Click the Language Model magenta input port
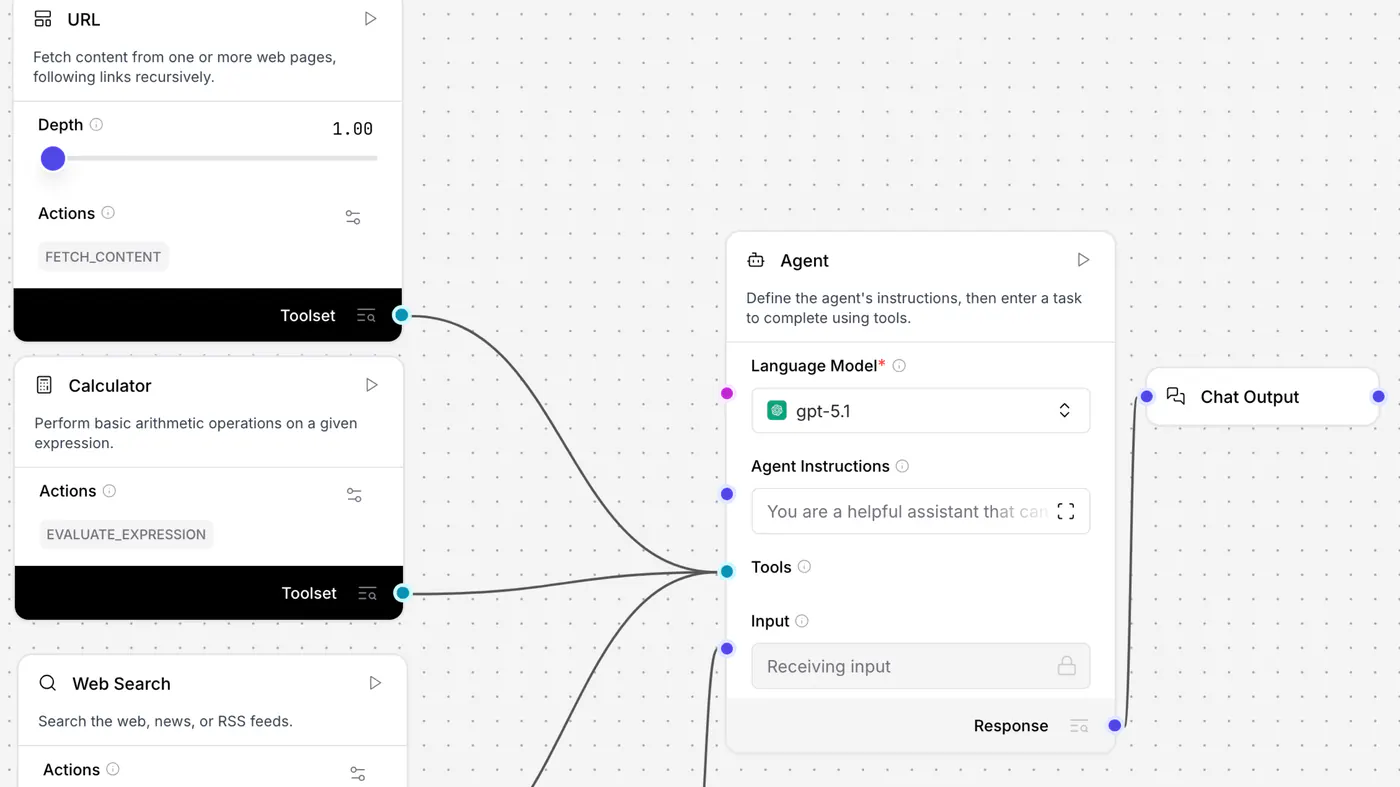This screenshot has width=1400, height=787. (727, 393)
